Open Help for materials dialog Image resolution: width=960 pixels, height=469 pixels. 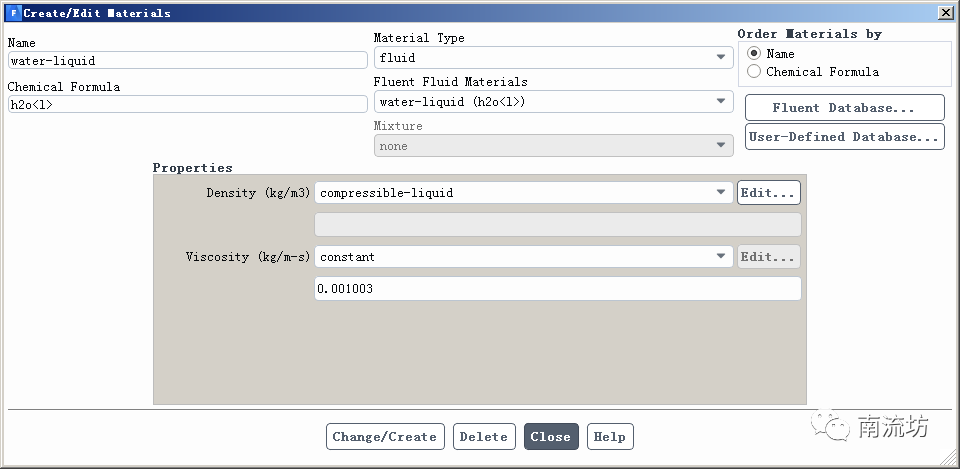(609, 437)
